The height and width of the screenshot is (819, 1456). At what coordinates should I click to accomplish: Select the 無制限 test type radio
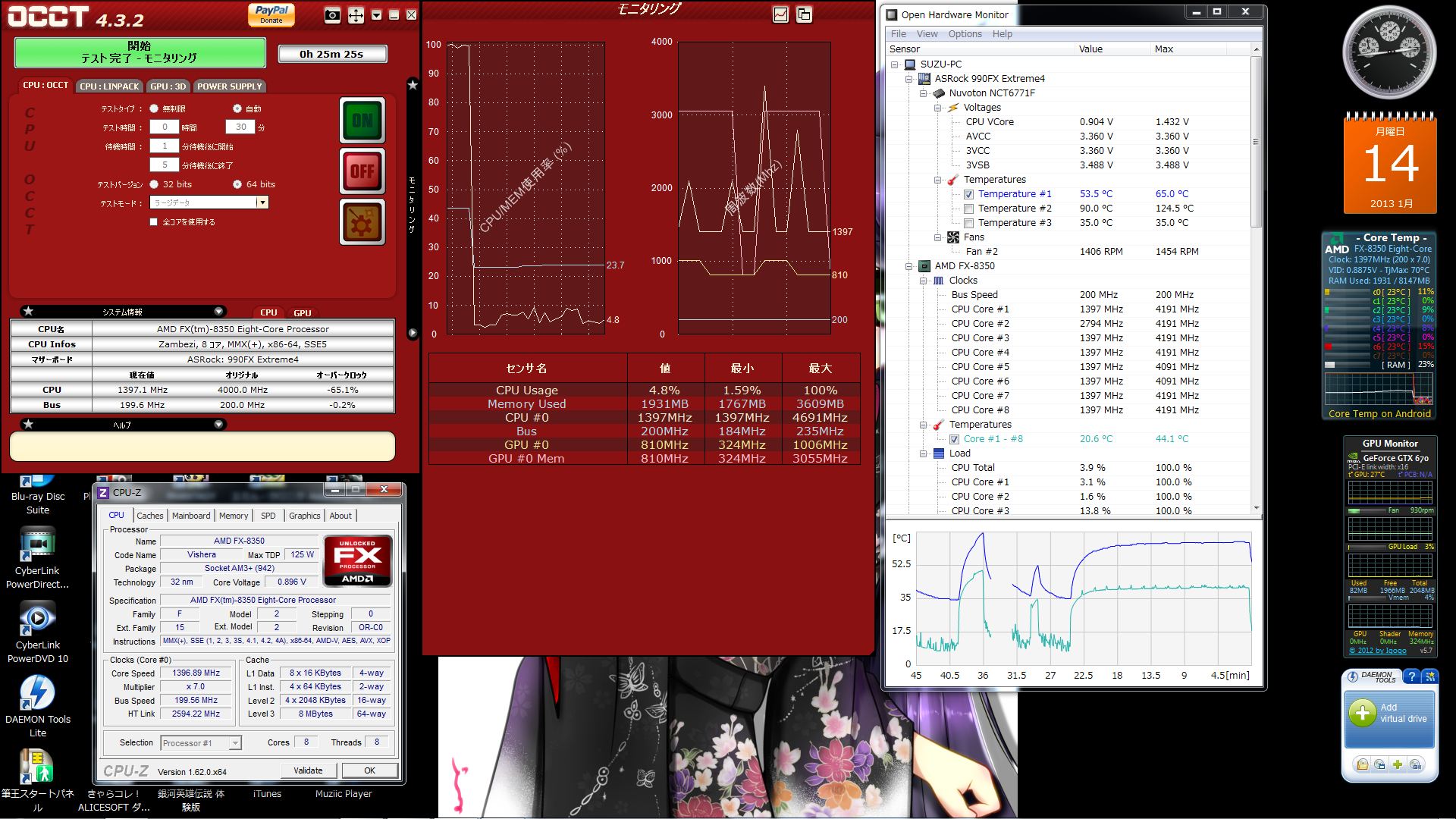click(154, 108)
